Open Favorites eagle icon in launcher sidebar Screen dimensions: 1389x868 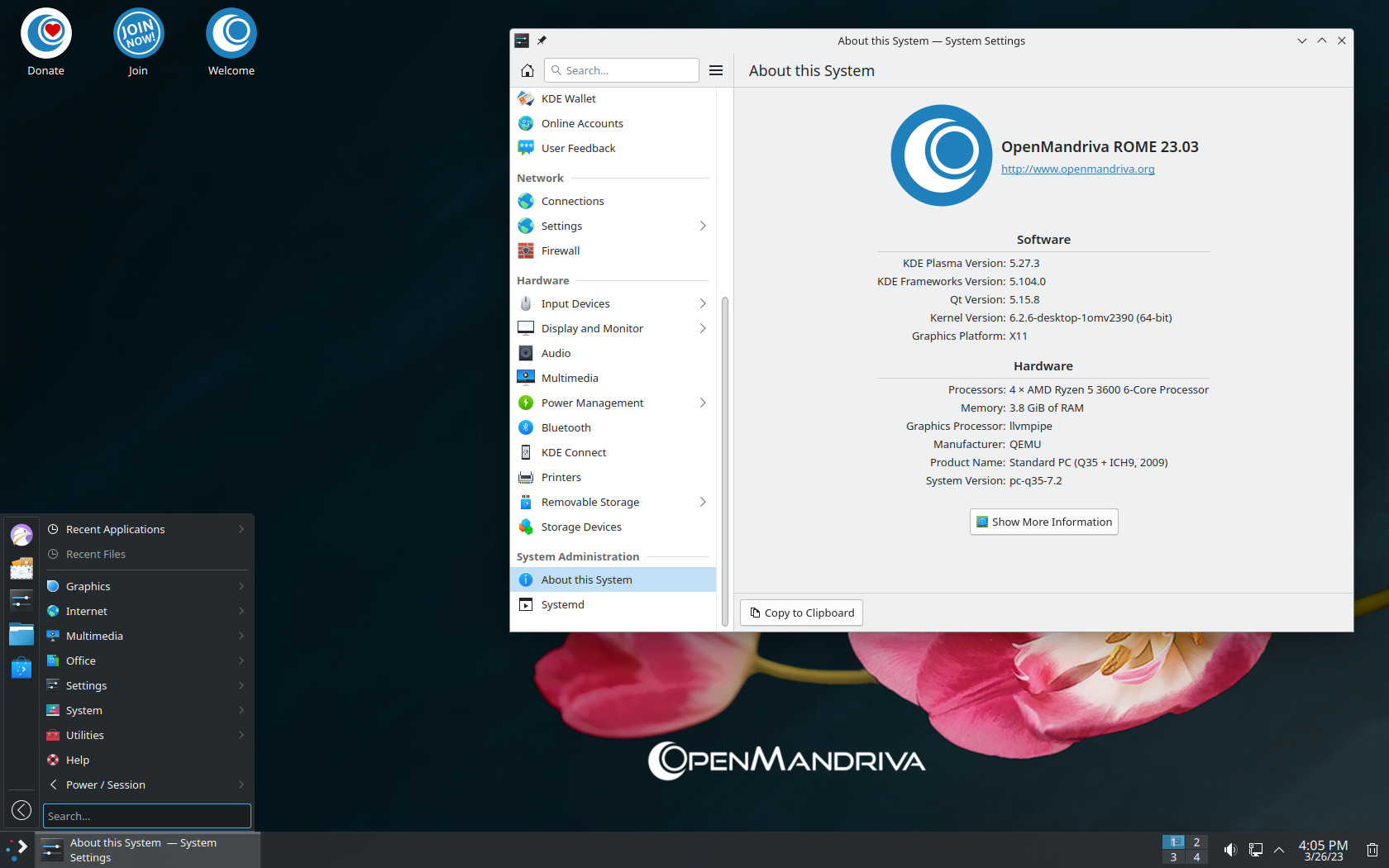click(21, 535)
